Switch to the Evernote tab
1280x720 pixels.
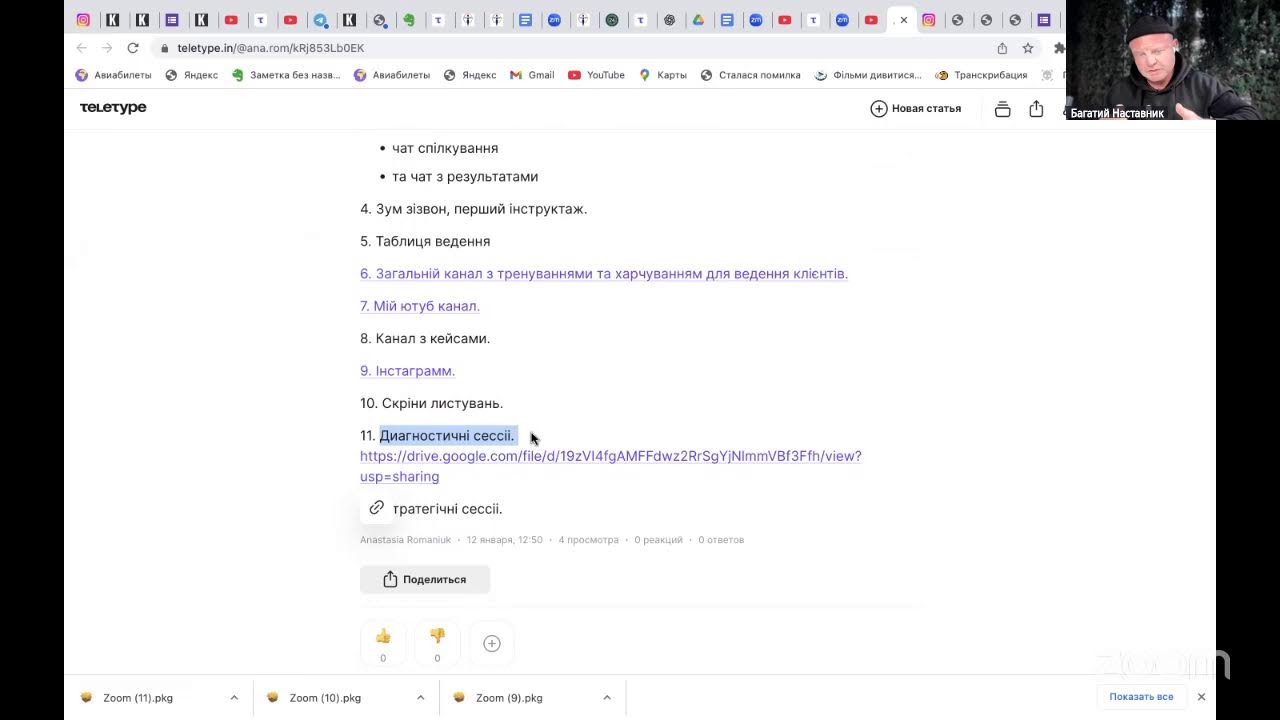(408, 20)
